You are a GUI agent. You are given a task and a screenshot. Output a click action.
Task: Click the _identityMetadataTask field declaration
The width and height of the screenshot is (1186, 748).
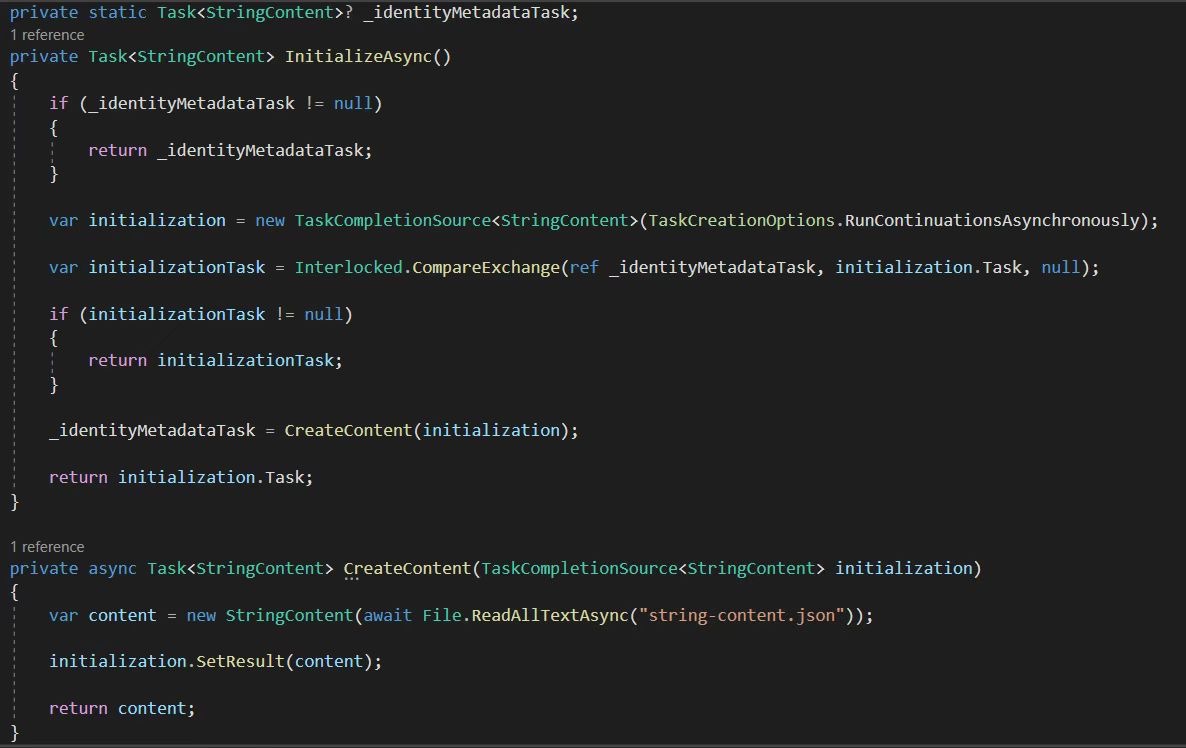click(x=466, y=13)
